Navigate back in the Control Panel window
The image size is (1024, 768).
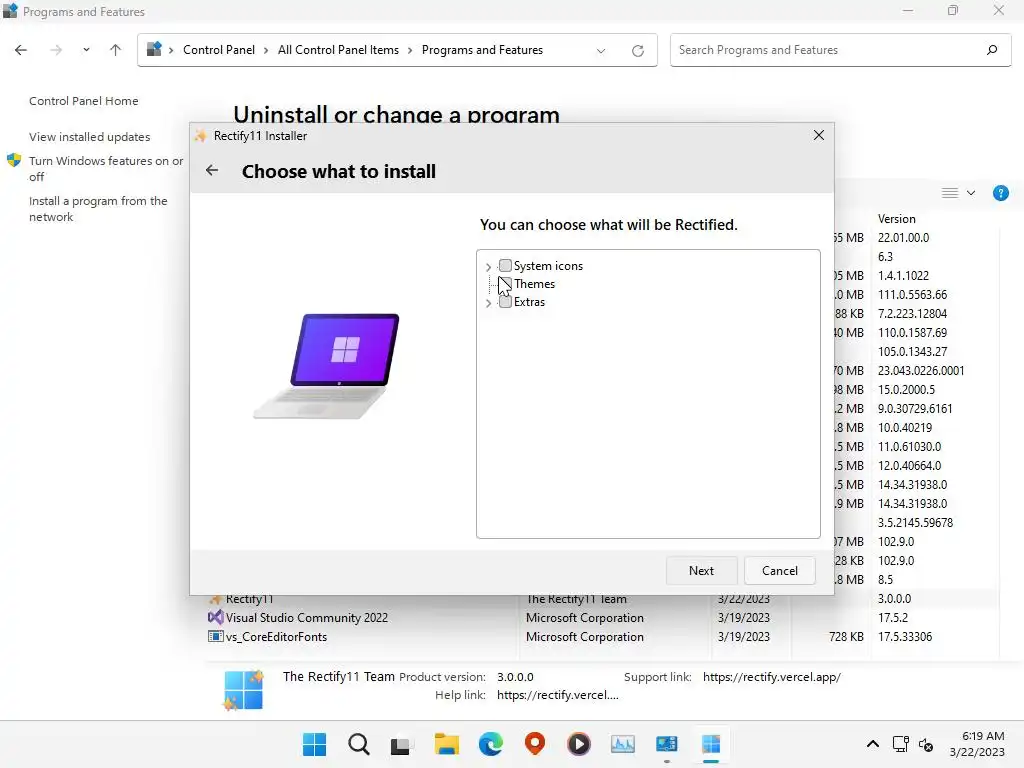[x=21, y=50]
